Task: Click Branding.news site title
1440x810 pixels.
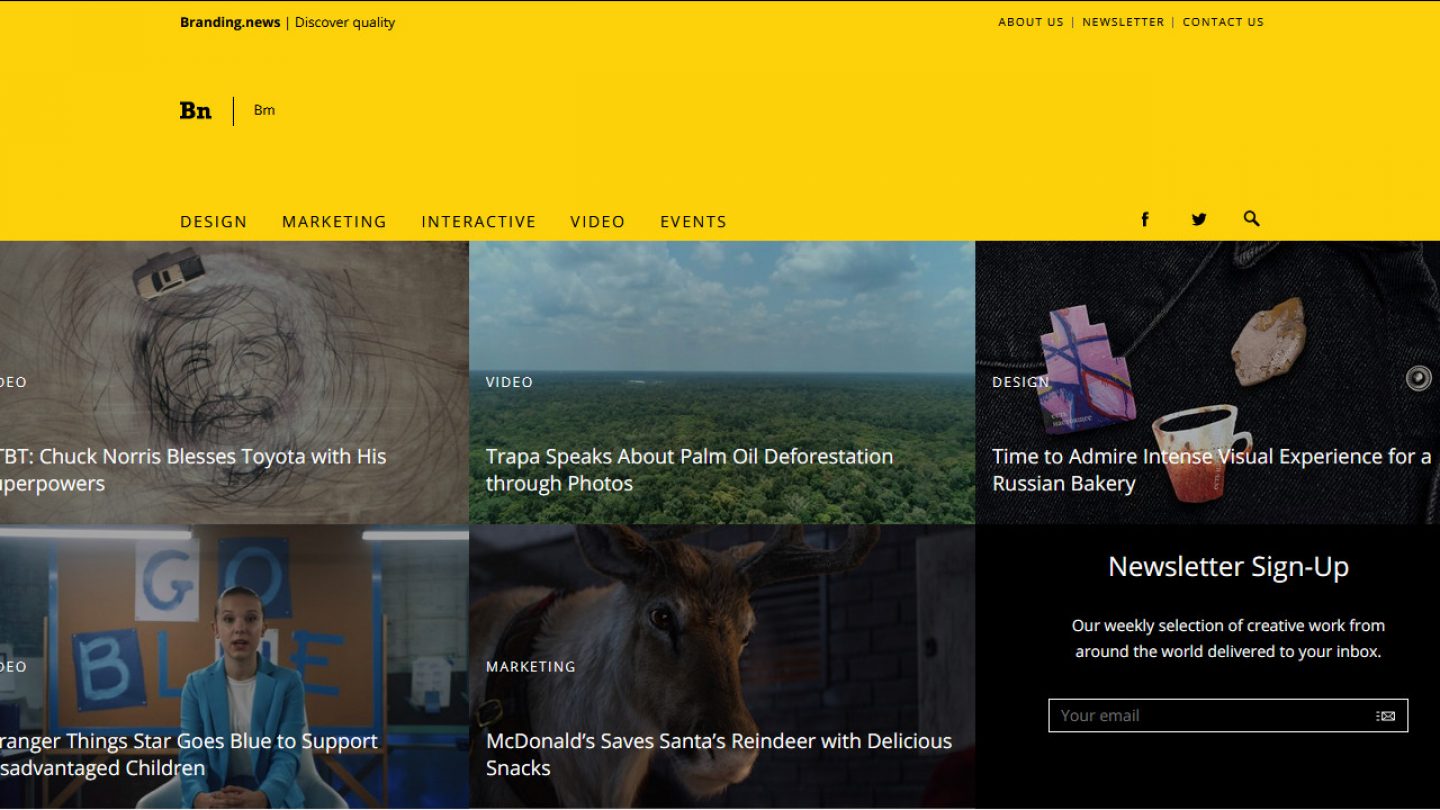Action: point(230,22)
